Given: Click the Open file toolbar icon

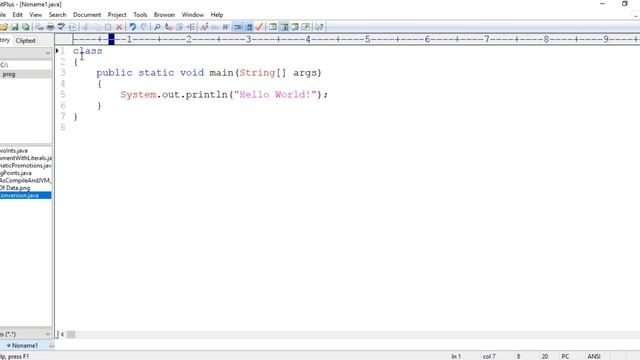Looking at the screenshot, I should coord(3,27).
